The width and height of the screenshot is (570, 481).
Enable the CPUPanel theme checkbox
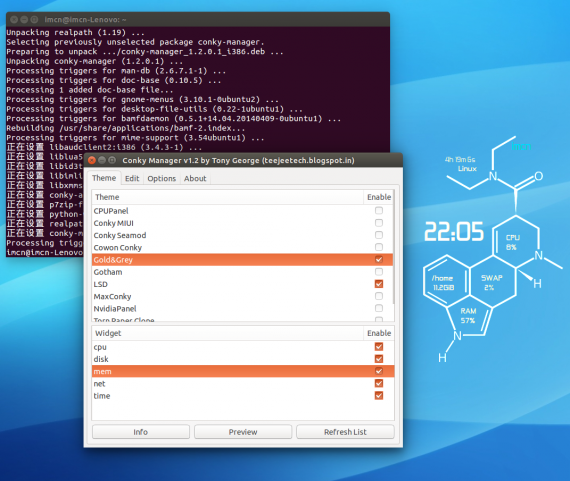(x=379, y=211)
